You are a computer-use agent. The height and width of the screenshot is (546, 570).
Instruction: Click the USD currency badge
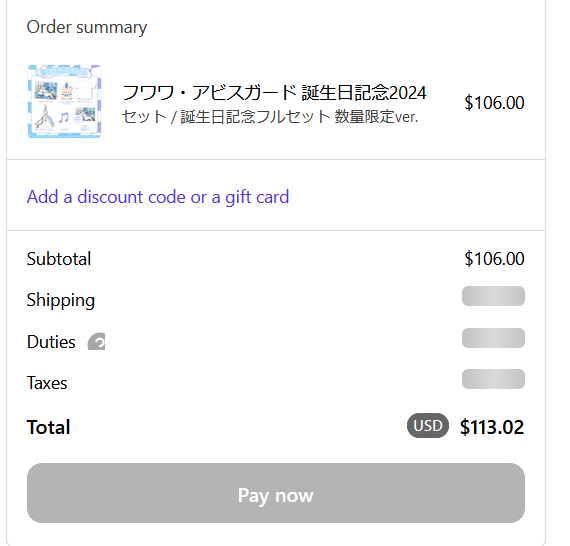[x=428, y=425]
